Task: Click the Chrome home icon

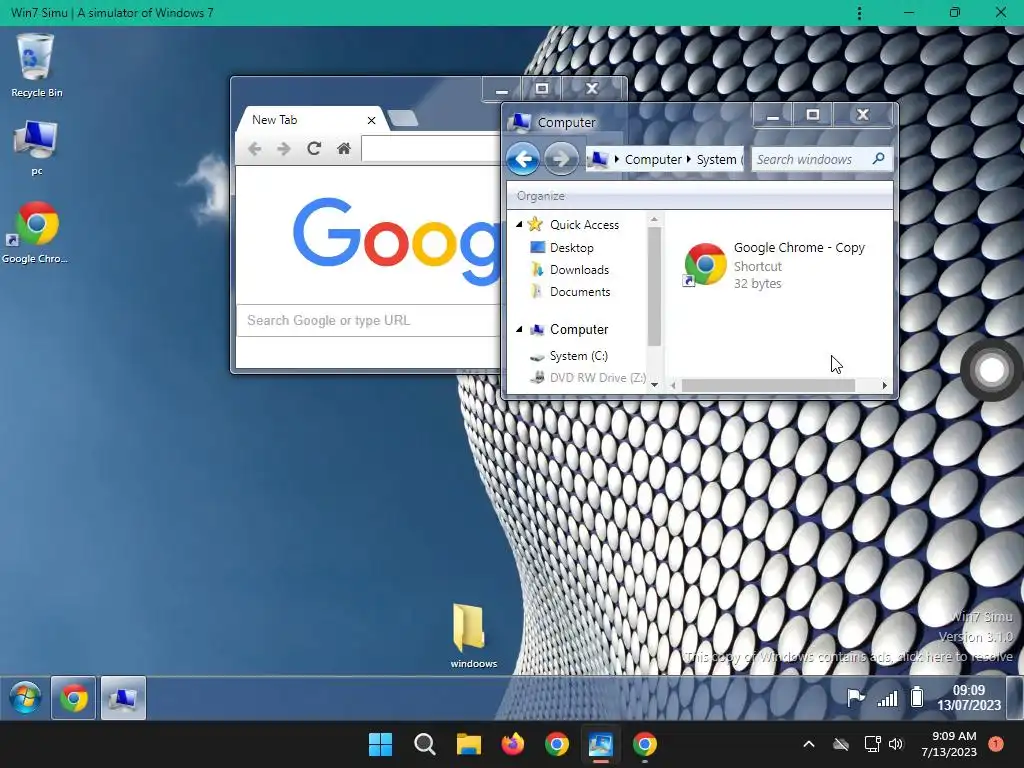Action: [x=344, y=149]
